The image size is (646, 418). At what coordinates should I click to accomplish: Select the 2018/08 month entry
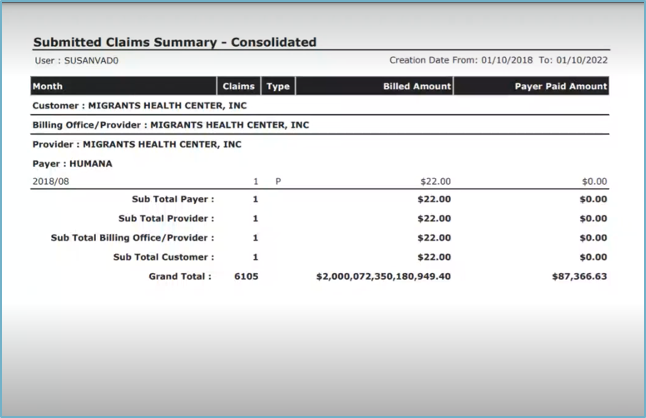coord(48,182)
